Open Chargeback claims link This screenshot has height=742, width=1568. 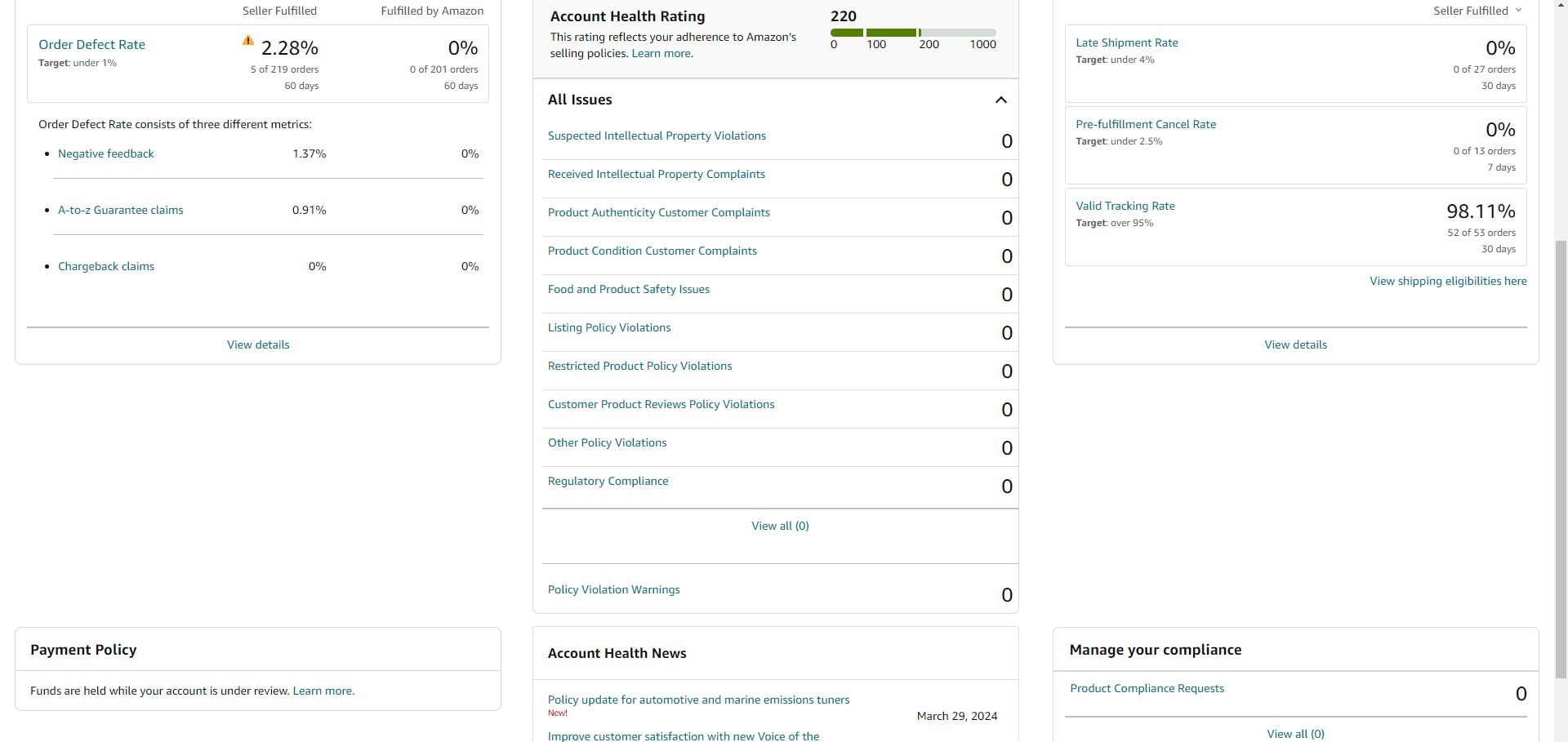tap(106, 266)
